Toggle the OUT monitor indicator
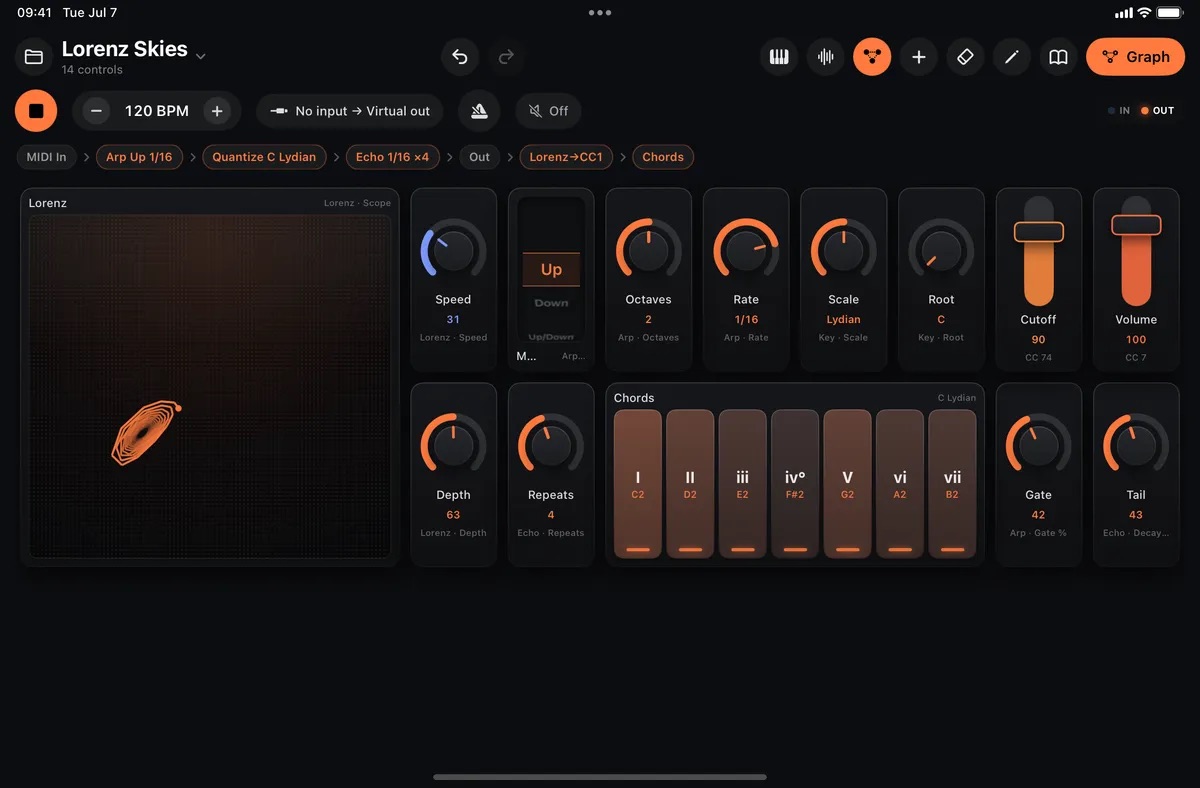The image size is (1200, 788). (x=1157, y=111)
